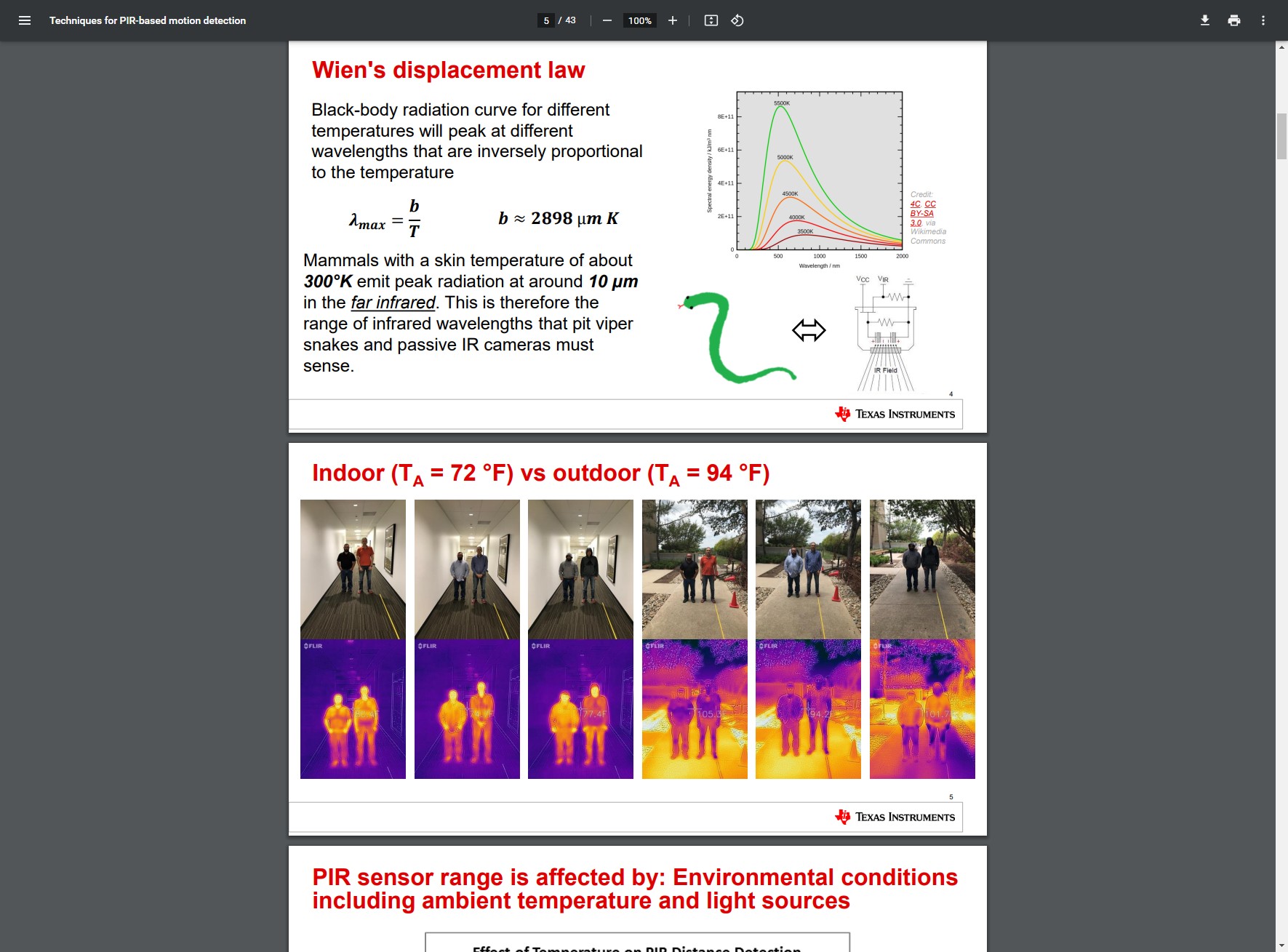This screenshot has width=1288, height=952.
Task: Open the sidebar hamburger menu
Action: (x=25, y=20)
